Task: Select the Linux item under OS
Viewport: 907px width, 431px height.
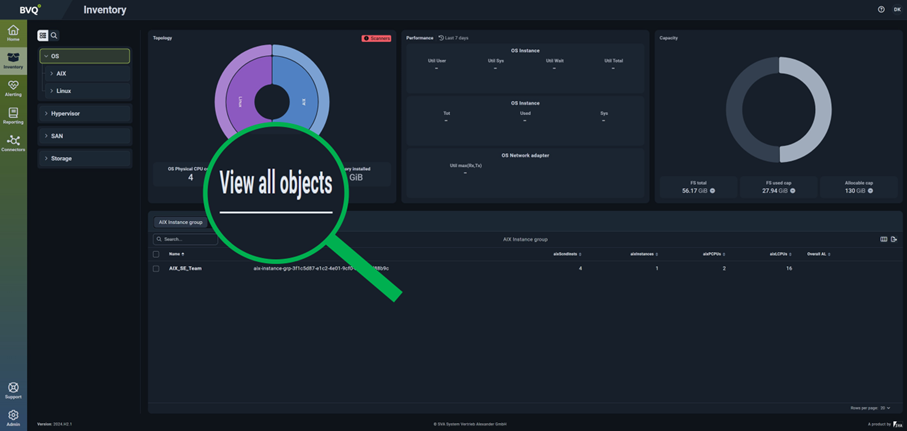Action: [64, 91]
